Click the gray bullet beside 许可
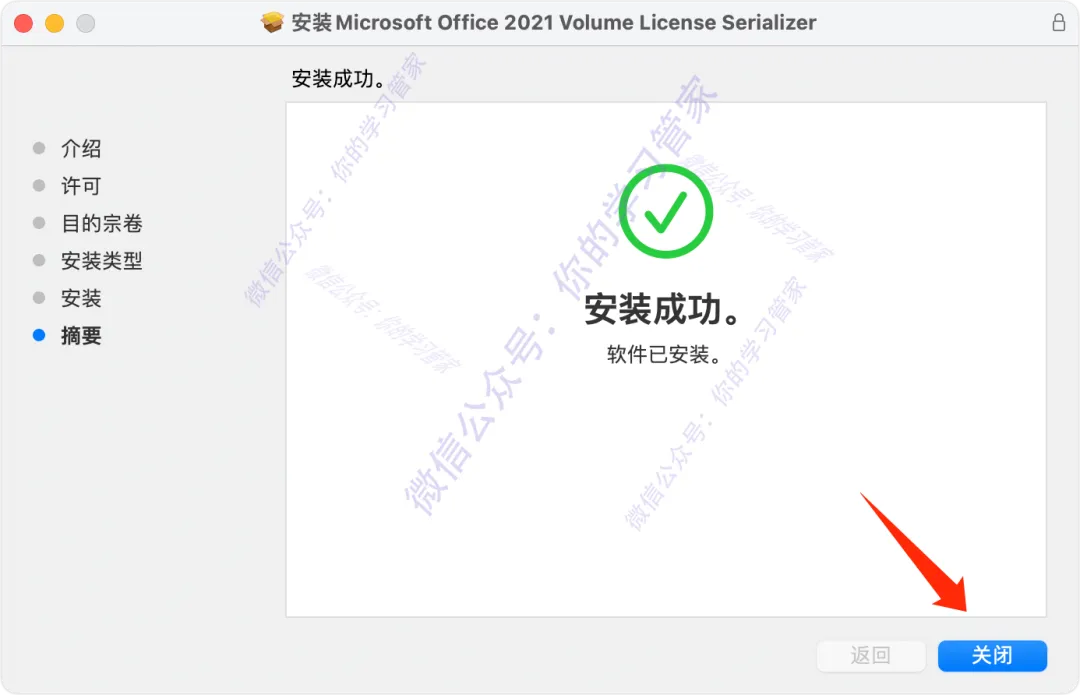Image resolution: width=1080 pixels, height=695 pixels. pyautogui.click(x=39, y=185)
